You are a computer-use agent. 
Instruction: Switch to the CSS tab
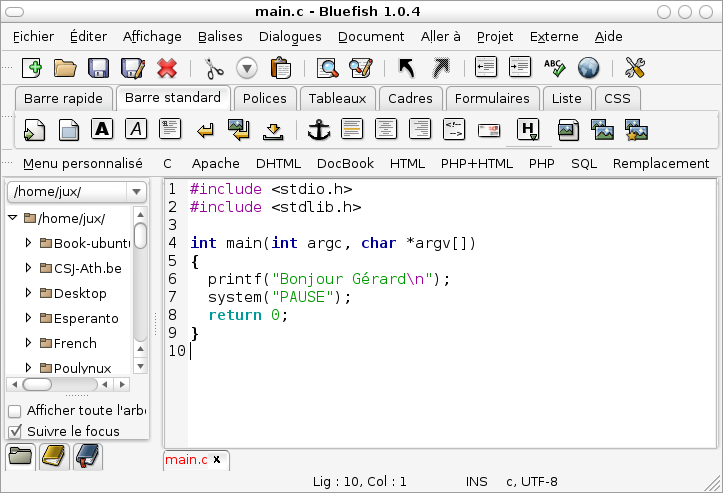pyautogui.click(x=617, y=98)
